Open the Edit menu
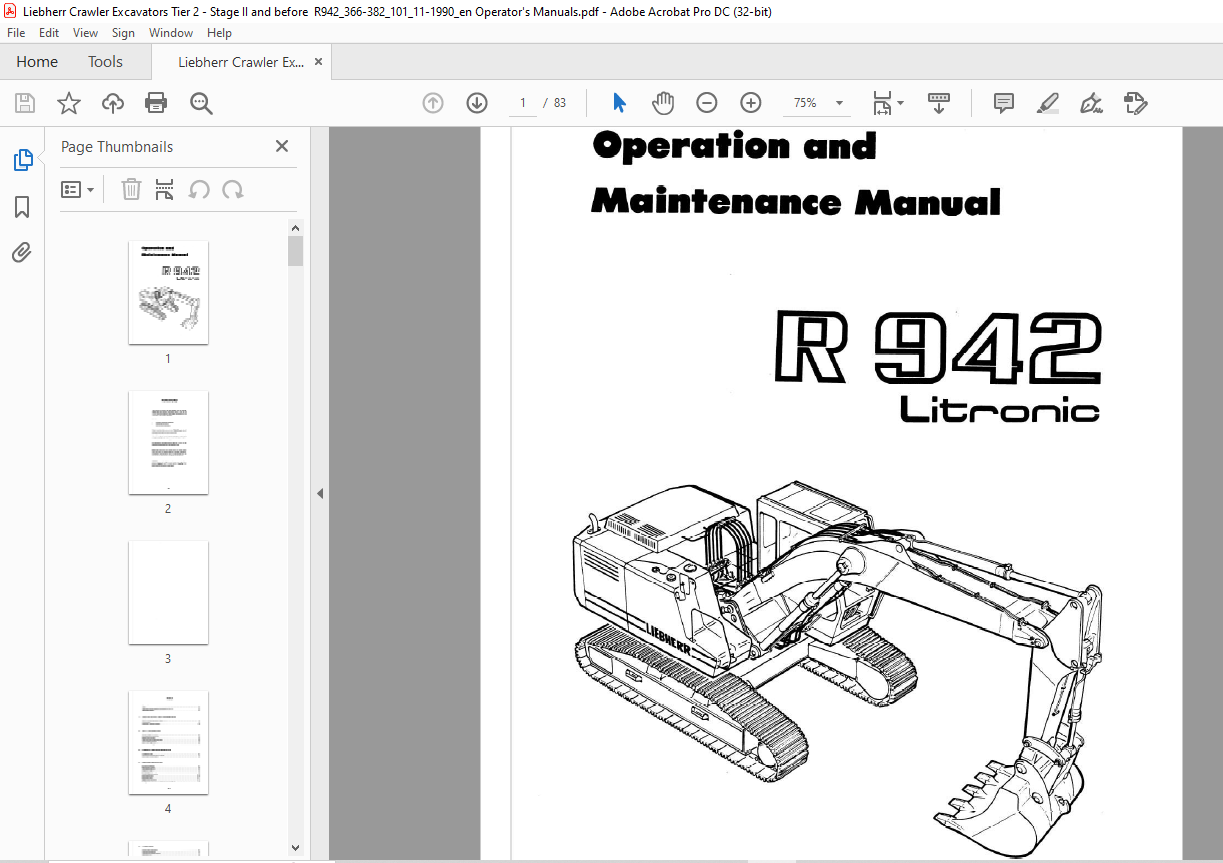Screen dimensions: 1223x863 49,33
